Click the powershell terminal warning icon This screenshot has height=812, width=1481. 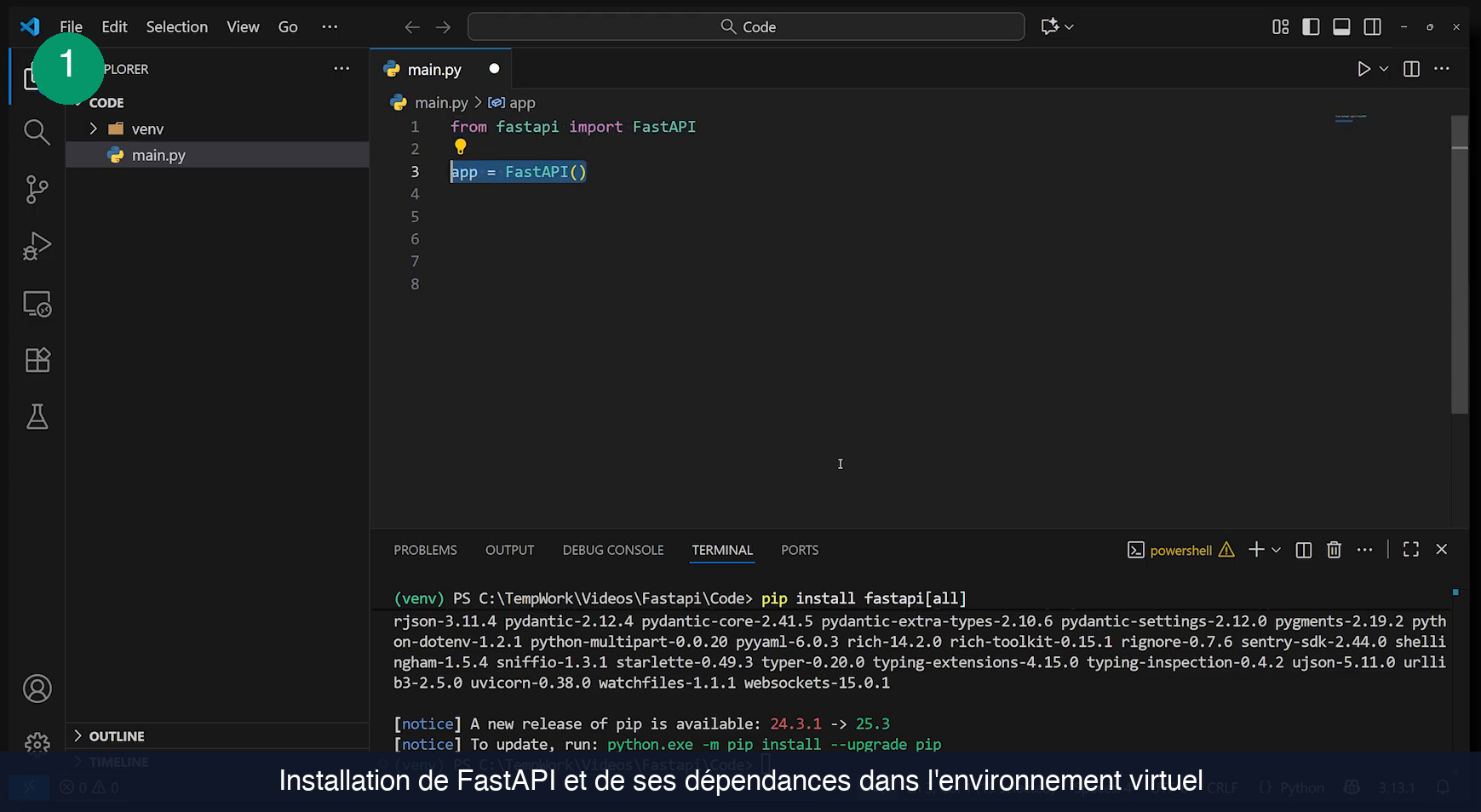click(1226, 550)
